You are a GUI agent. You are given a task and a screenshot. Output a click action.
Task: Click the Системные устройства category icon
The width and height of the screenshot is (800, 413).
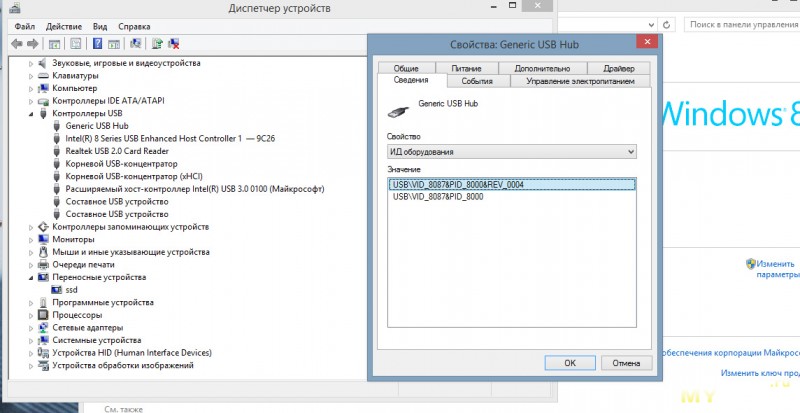coord(43,340)
